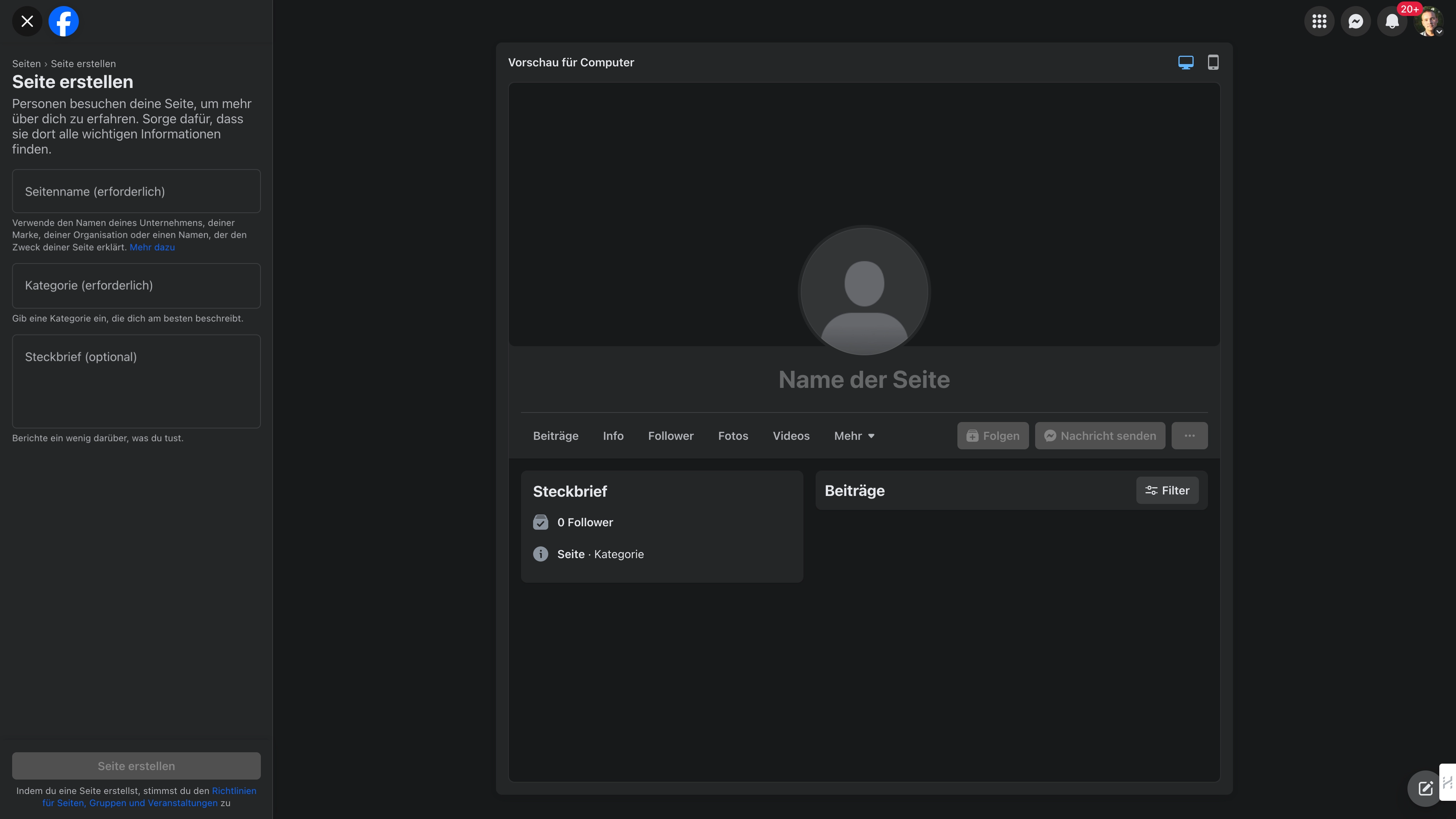Open the Kategorie (erforderlich) combo box

(x=136, y=286)
